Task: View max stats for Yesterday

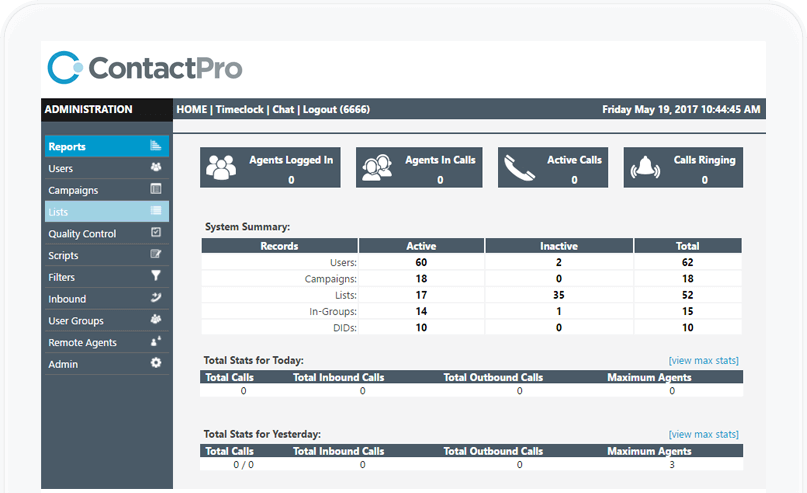Action: (703, 434)
